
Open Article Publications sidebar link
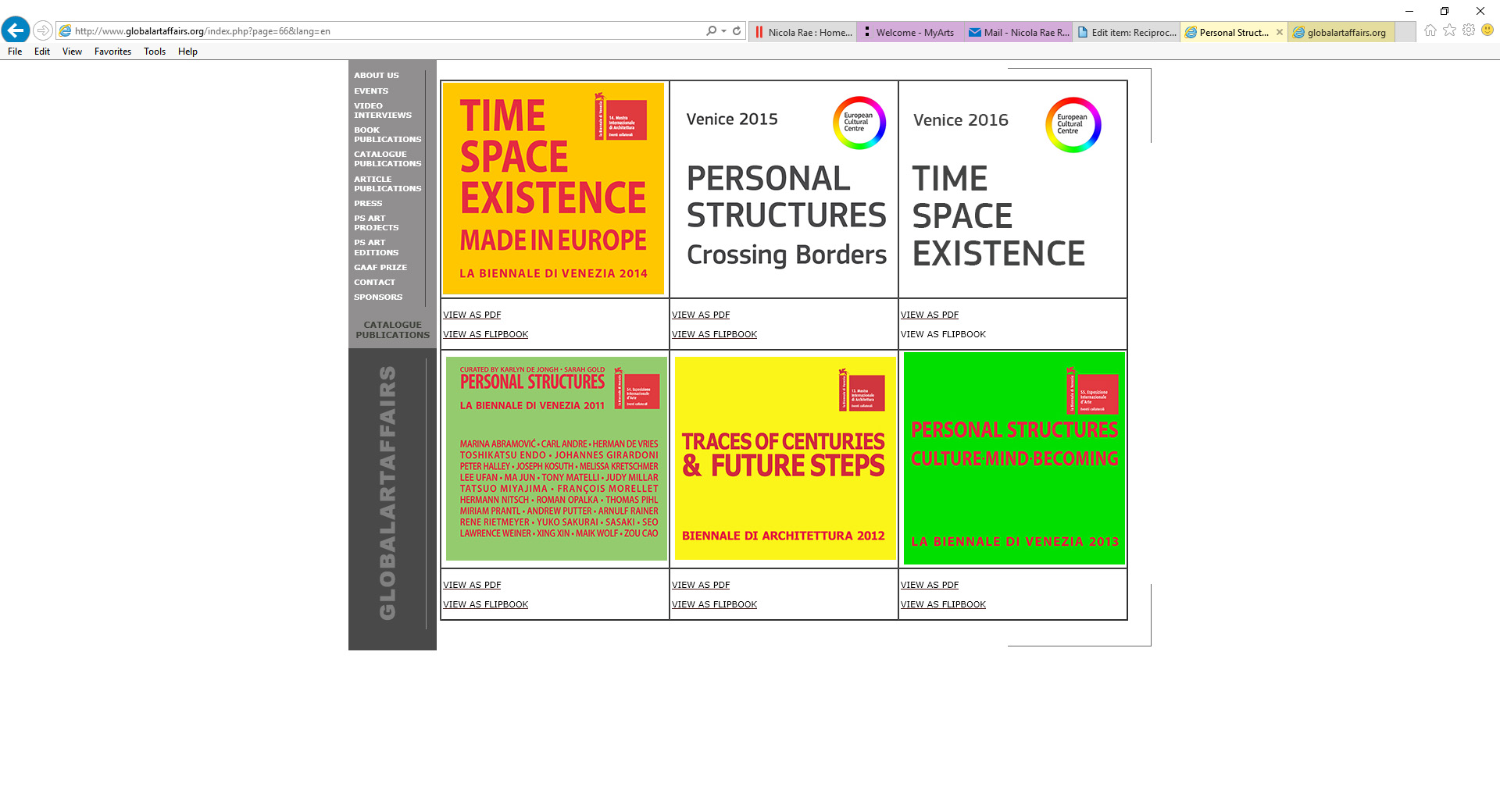point(387,184)
